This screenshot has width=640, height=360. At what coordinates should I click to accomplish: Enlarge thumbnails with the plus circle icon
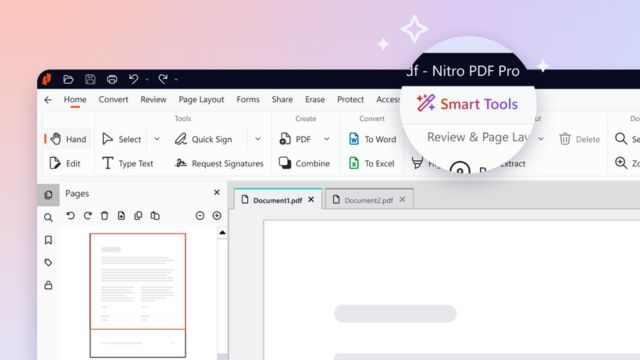click(217, 216)
